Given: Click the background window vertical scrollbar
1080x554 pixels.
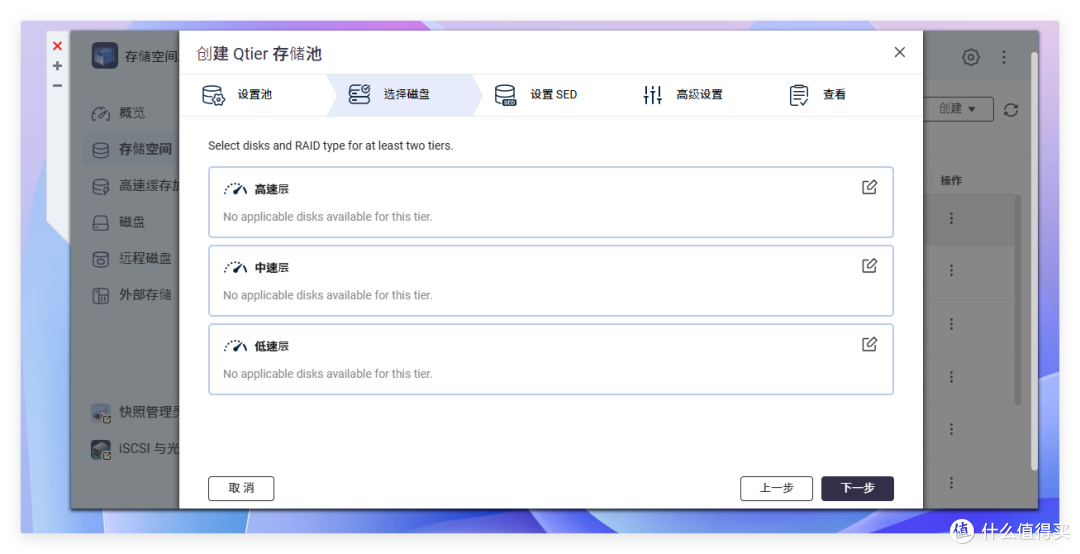Looking at the screenshot, I should 1034,262.
